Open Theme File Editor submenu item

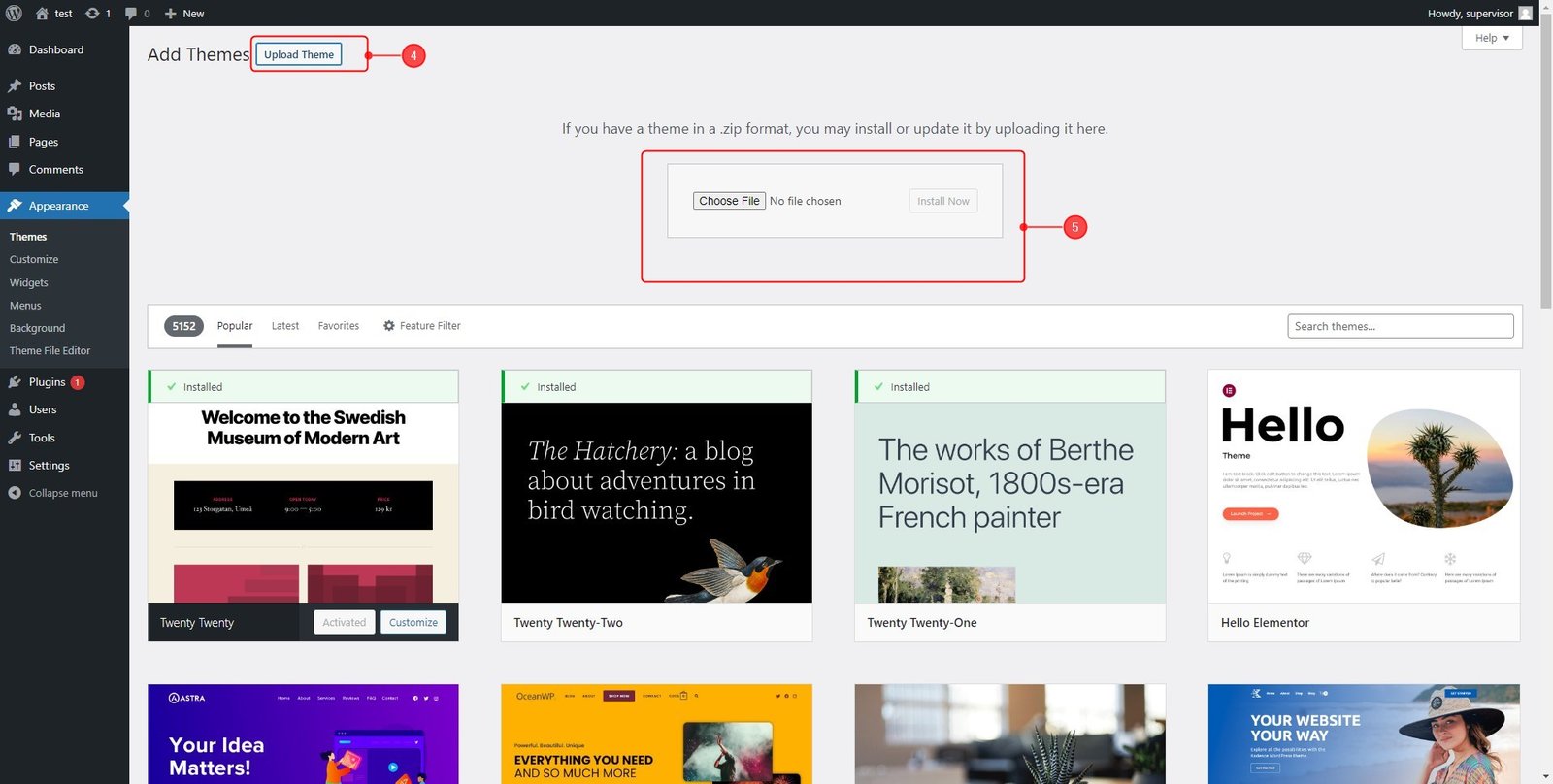pyautogui.click(x=50, y=350)
